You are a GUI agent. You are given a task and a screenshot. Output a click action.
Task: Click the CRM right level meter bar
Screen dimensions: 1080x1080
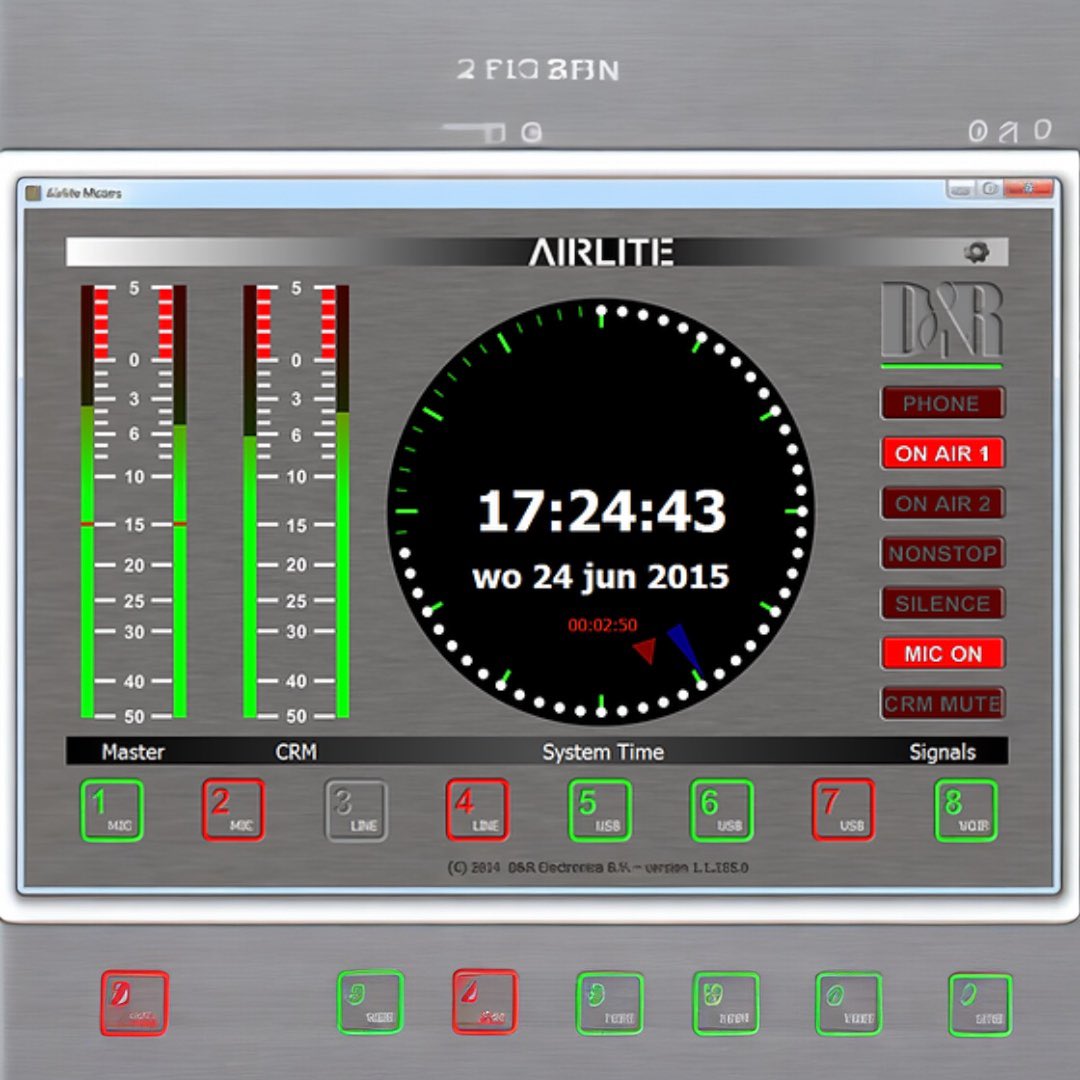coord(342,501)
